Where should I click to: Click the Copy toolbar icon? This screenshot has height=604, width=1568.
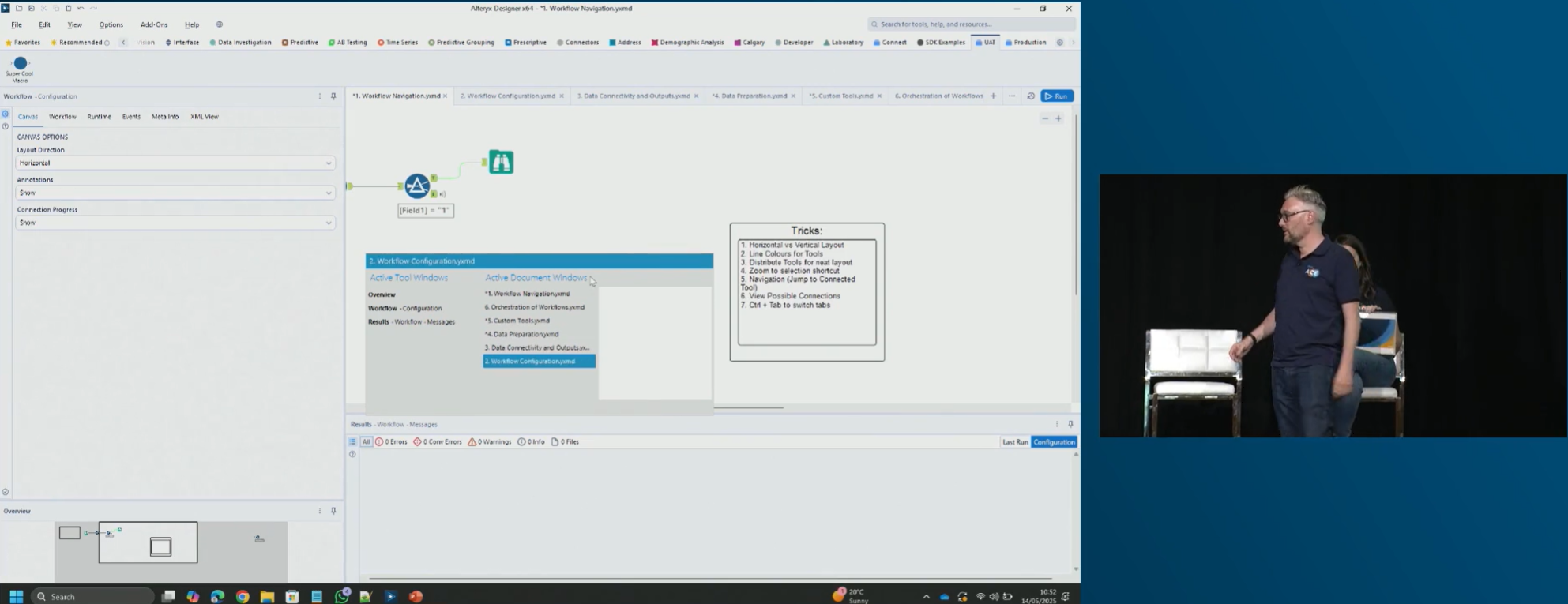tap(56, 8)
